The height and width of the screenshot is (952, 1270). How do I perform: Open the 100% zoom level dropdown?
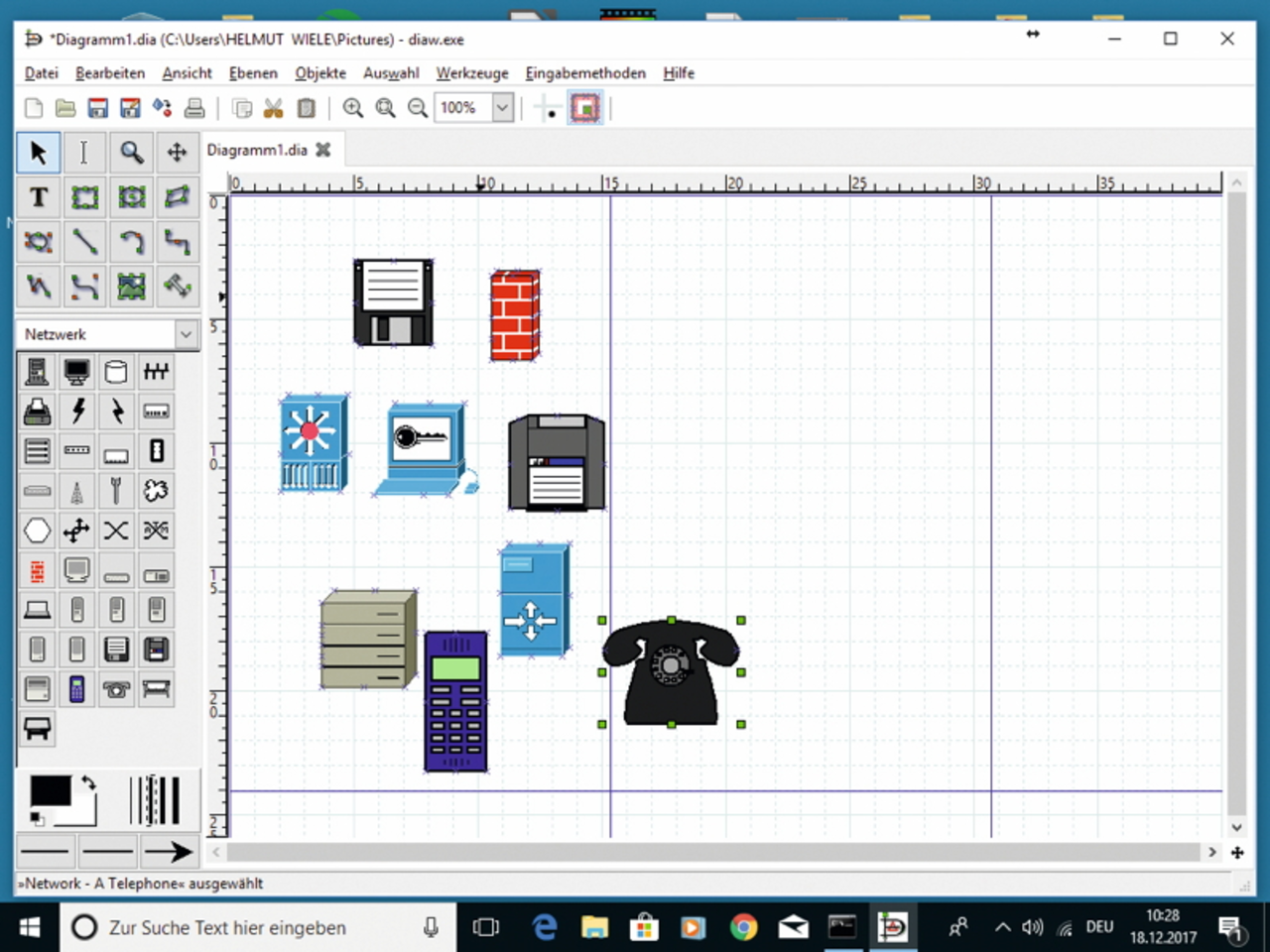pos(503,108)
